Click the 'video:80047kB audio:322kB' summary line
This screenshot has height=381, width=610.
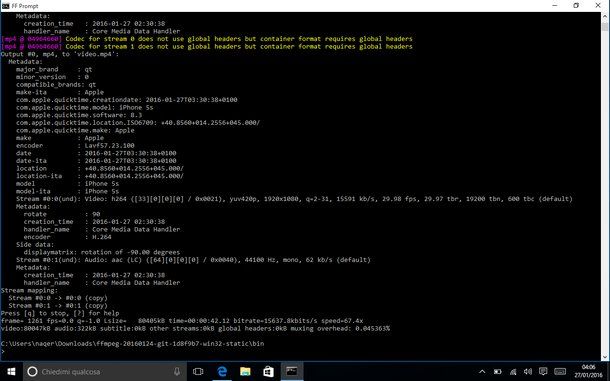coord(195,328)
